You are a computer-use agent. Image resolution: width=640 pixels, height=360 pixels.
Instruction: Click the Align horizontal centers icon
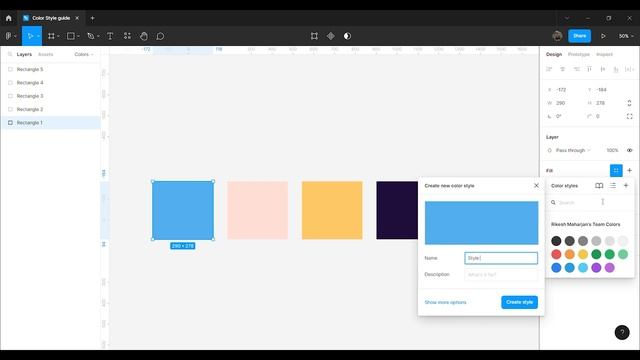coord(562,69)
